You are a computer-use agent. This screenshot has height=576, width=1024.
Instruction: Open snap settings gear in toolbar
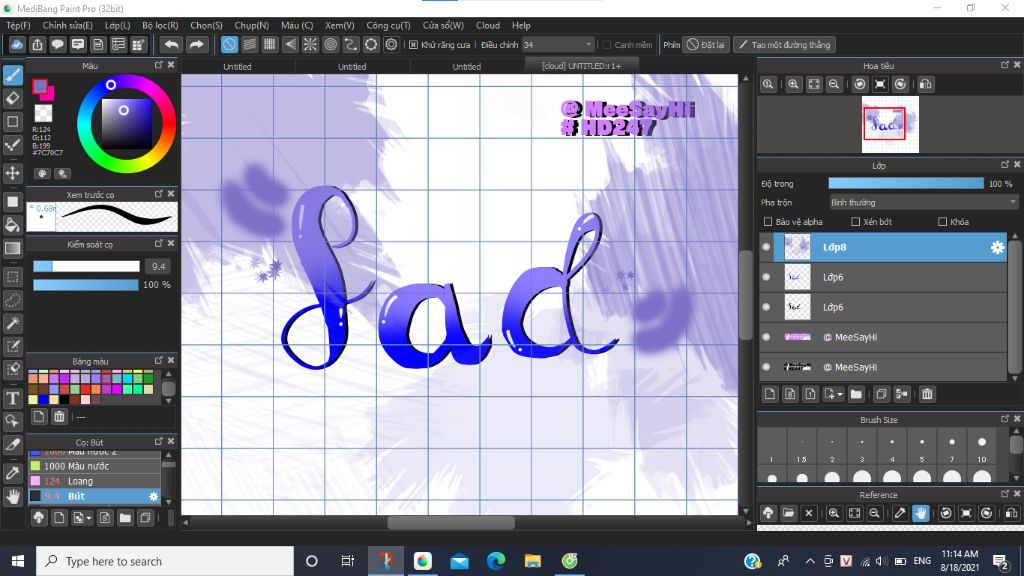click(391, 44)
